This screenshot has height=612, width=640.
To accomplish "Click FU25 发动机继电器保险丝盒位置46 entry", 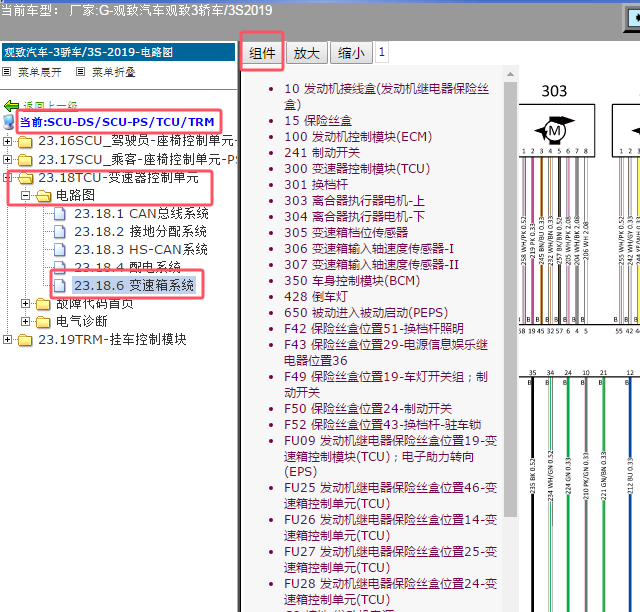I will [391, 495].
